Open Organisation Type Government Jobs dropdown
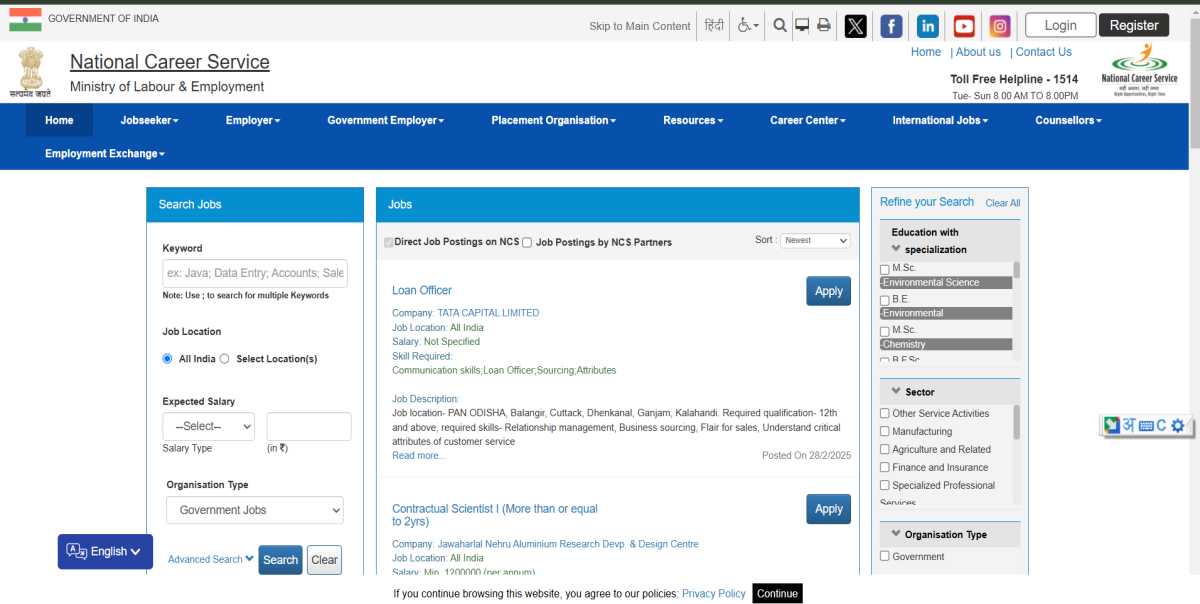1200x604 pixels. coord(254,510)
